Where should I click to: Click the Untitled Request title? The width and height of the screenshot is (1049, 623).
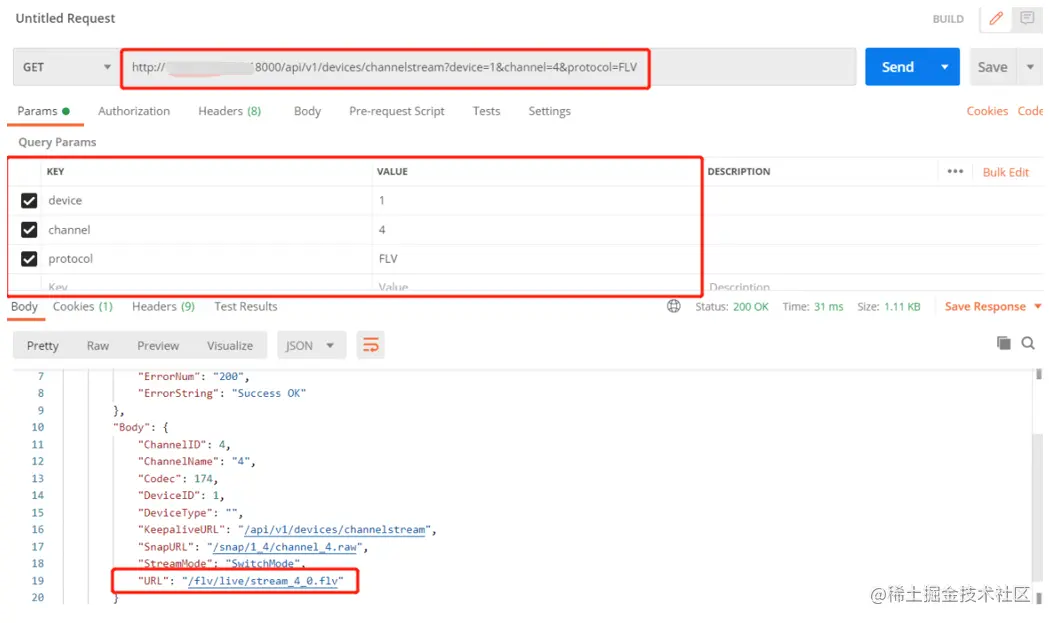pos(65,18)
